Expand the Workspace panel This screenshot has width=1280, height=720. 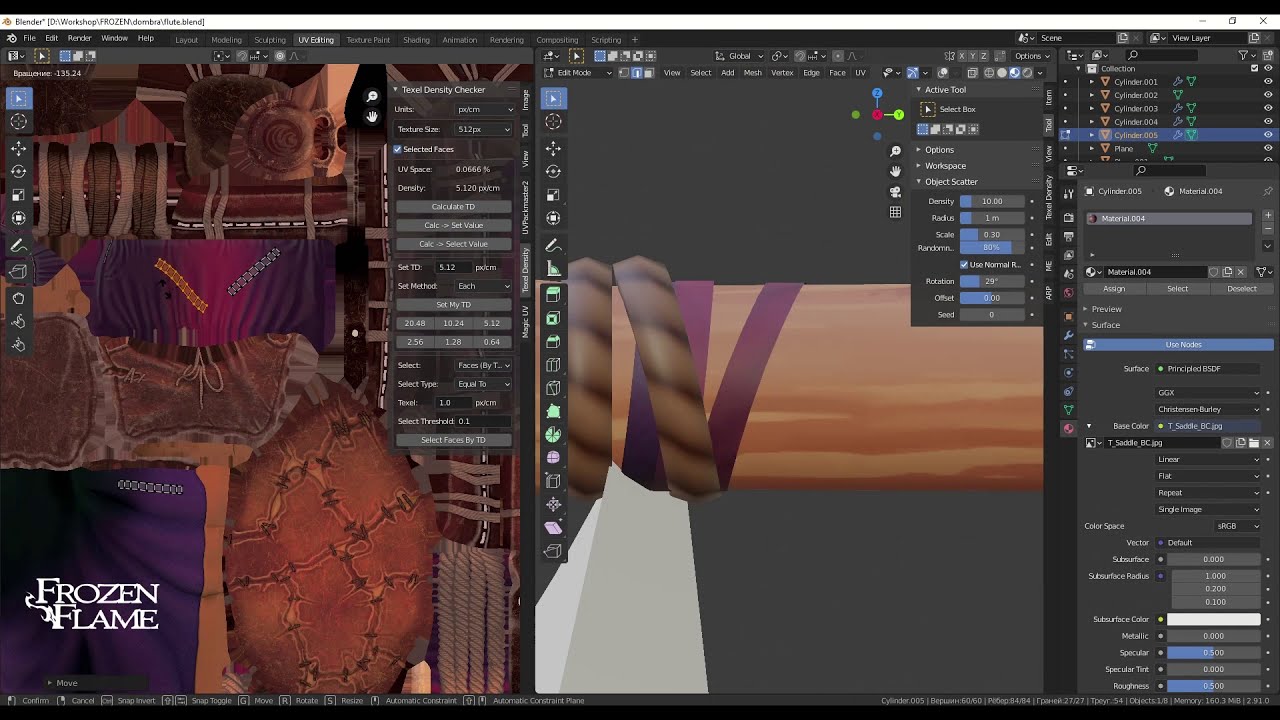pos(945,166)
